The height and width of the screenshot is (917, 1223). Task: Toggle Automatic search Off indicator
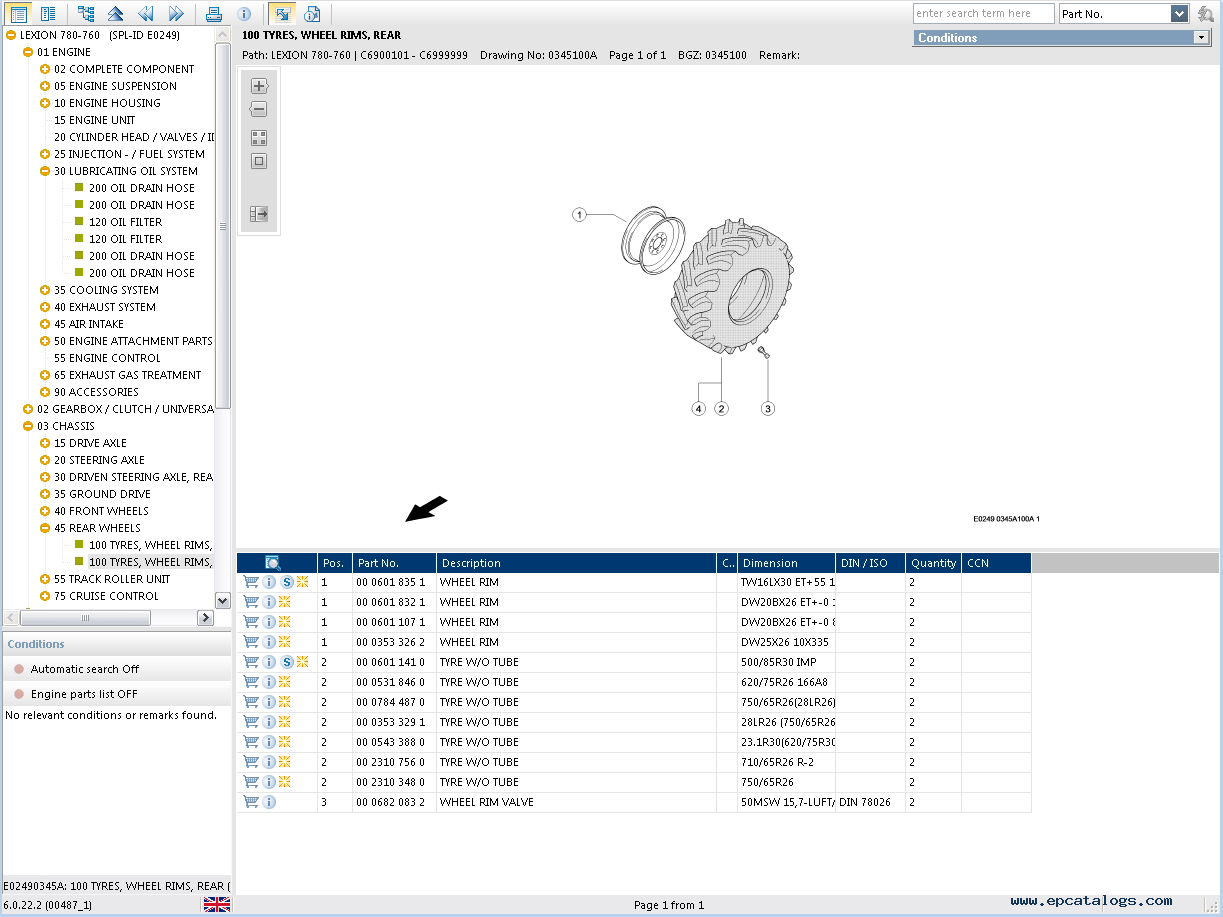pos(19,669)
